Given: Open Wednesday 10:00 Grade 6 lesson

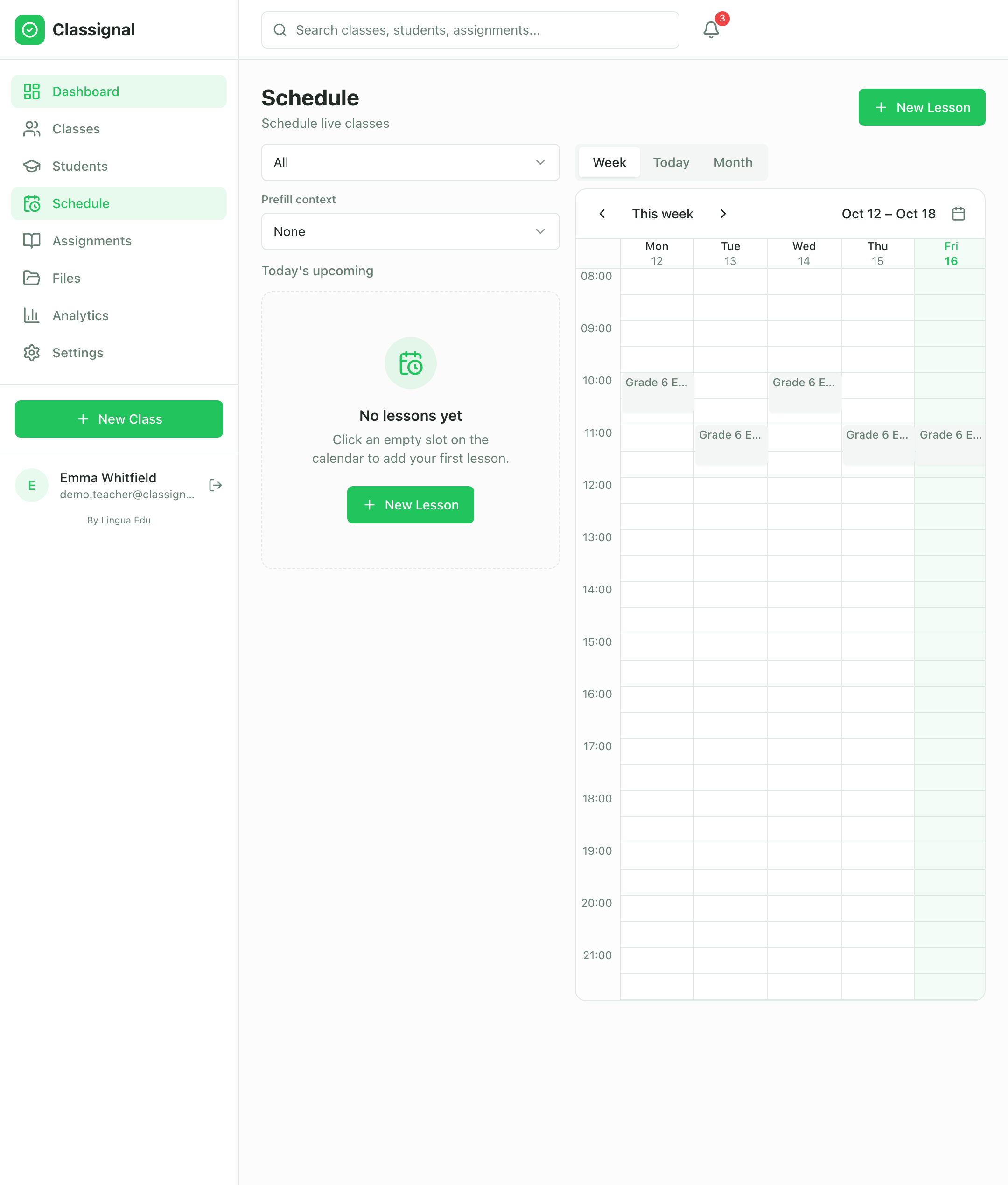Looking at the screenshot, I should (x=804, y=392).
